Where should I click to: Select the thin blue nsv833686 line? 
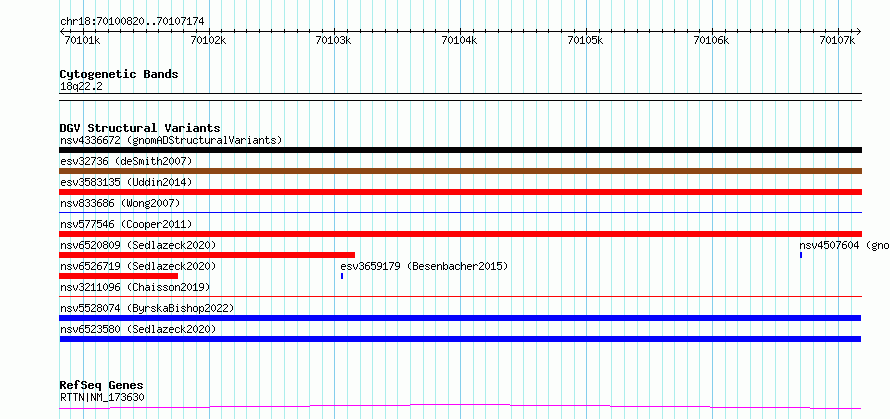[x=460, y=212]
